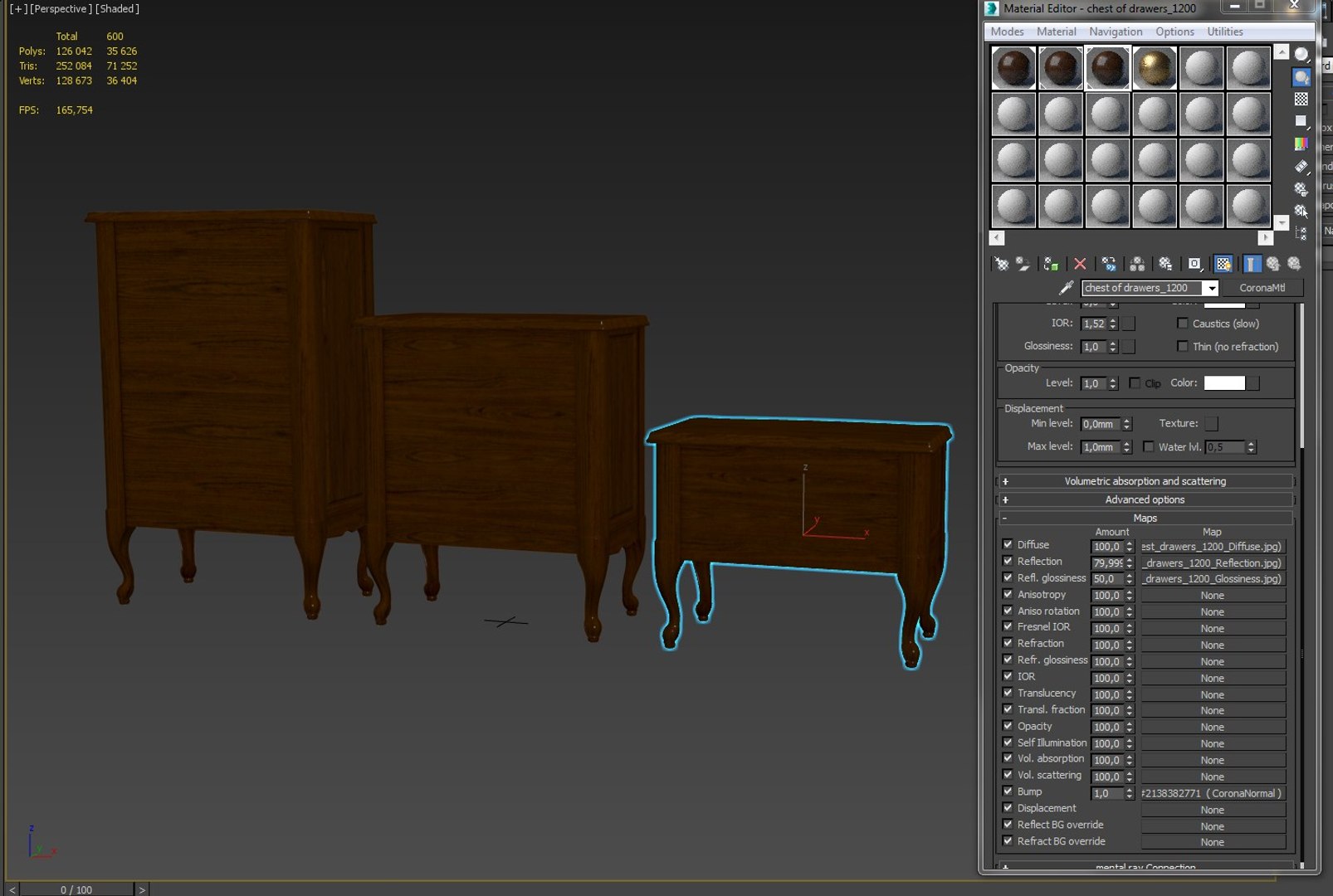This screenshot has height=896, width=1333.
Task: Open the material name dropdown arrow
Action: 1212,288
